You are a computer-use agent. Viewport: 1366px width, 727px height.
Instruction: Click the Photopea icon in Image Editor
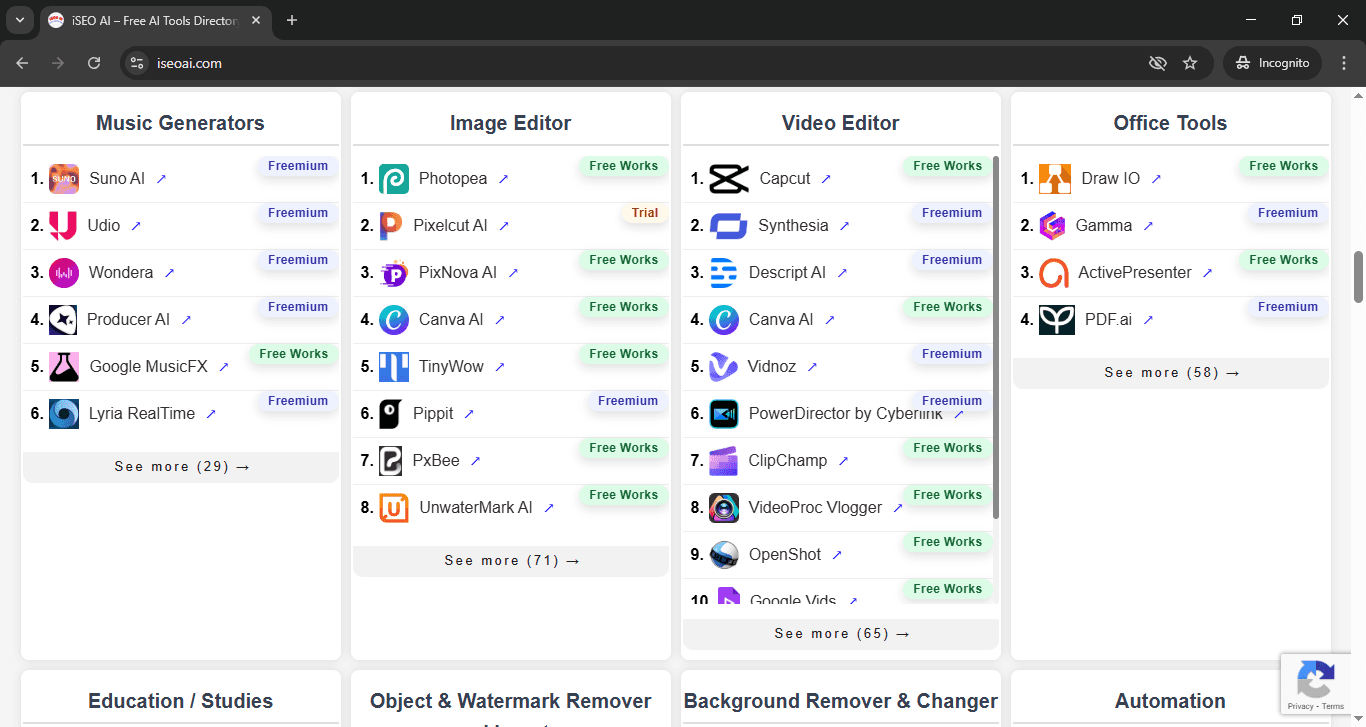(394, 178)
